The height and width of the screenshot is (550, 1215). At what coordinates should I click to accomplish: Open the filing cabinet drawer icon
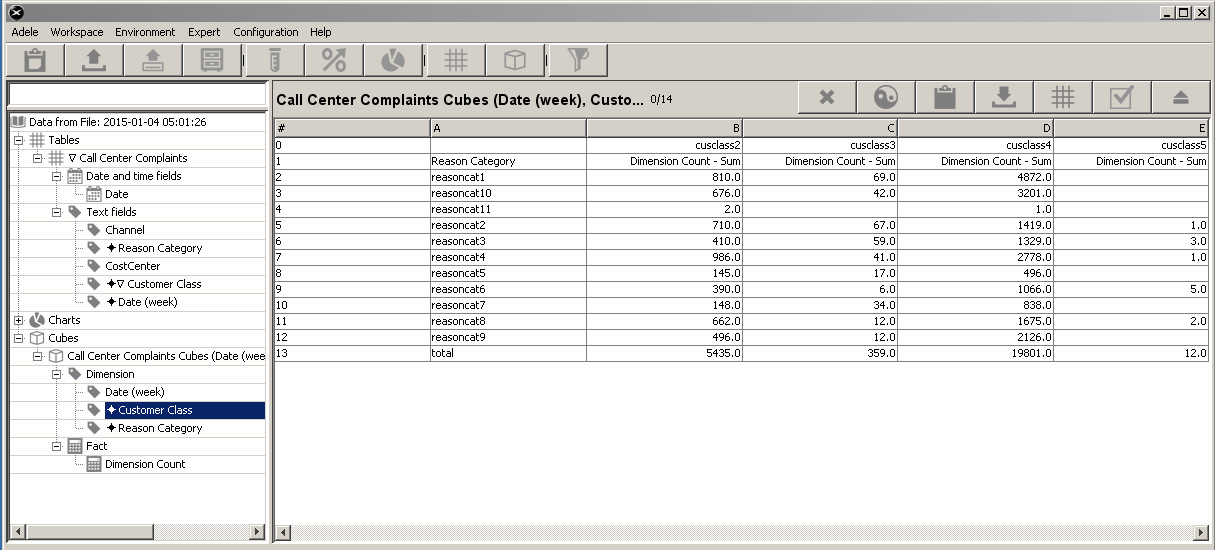tap(212, 60)
